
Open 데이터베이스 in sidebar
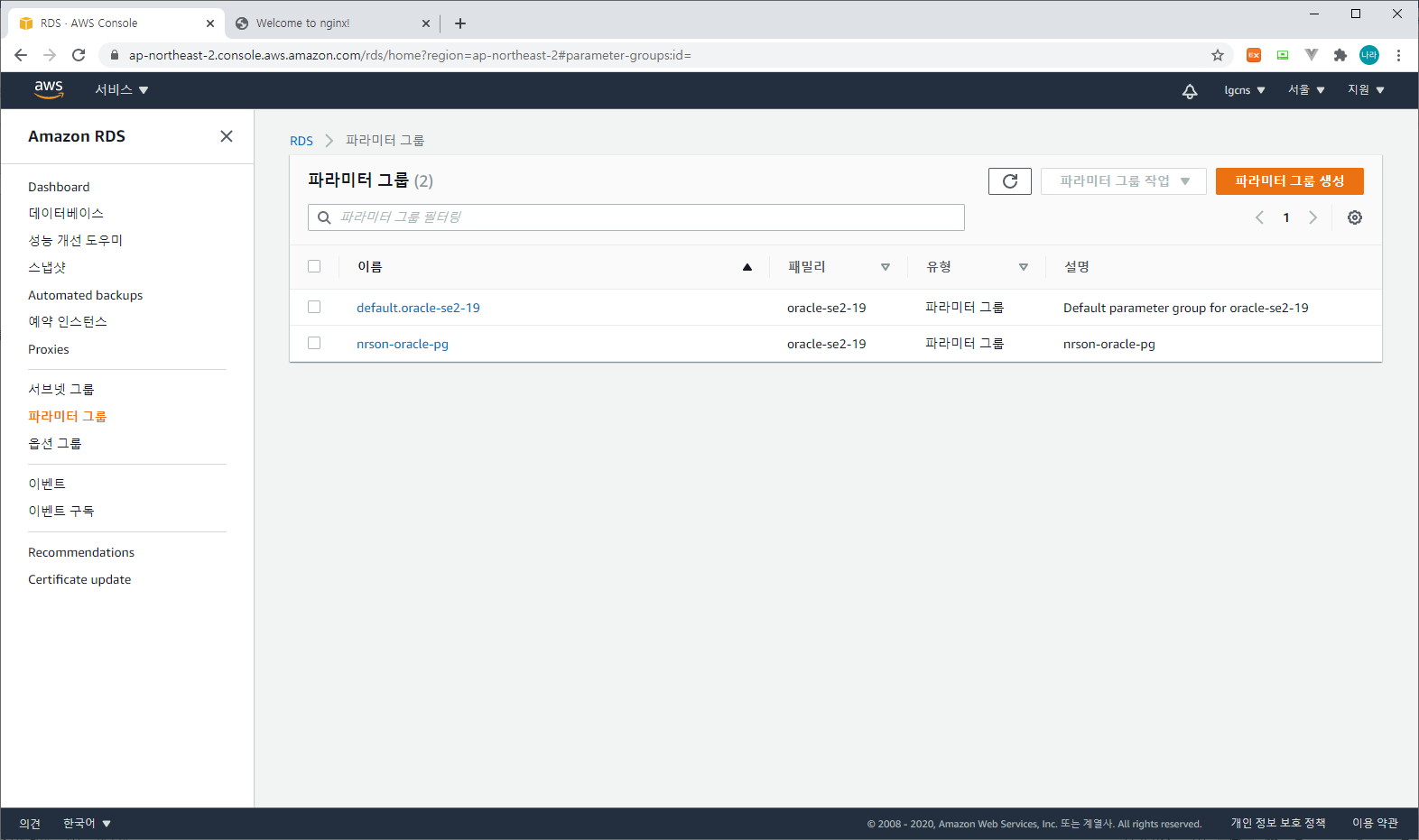[66, 213]
